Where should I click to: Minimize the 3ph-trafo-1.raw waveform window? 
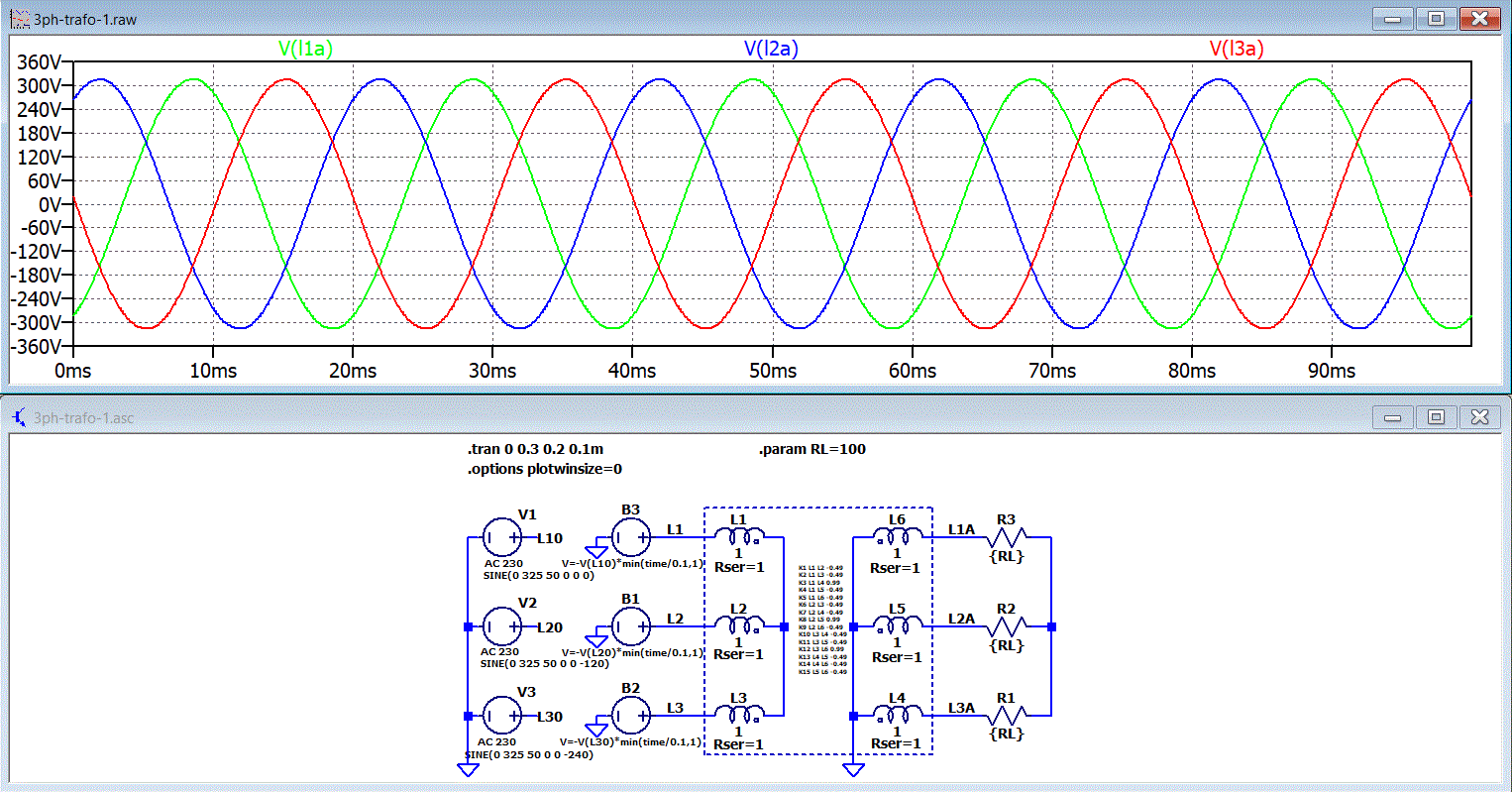[1393, 19]
